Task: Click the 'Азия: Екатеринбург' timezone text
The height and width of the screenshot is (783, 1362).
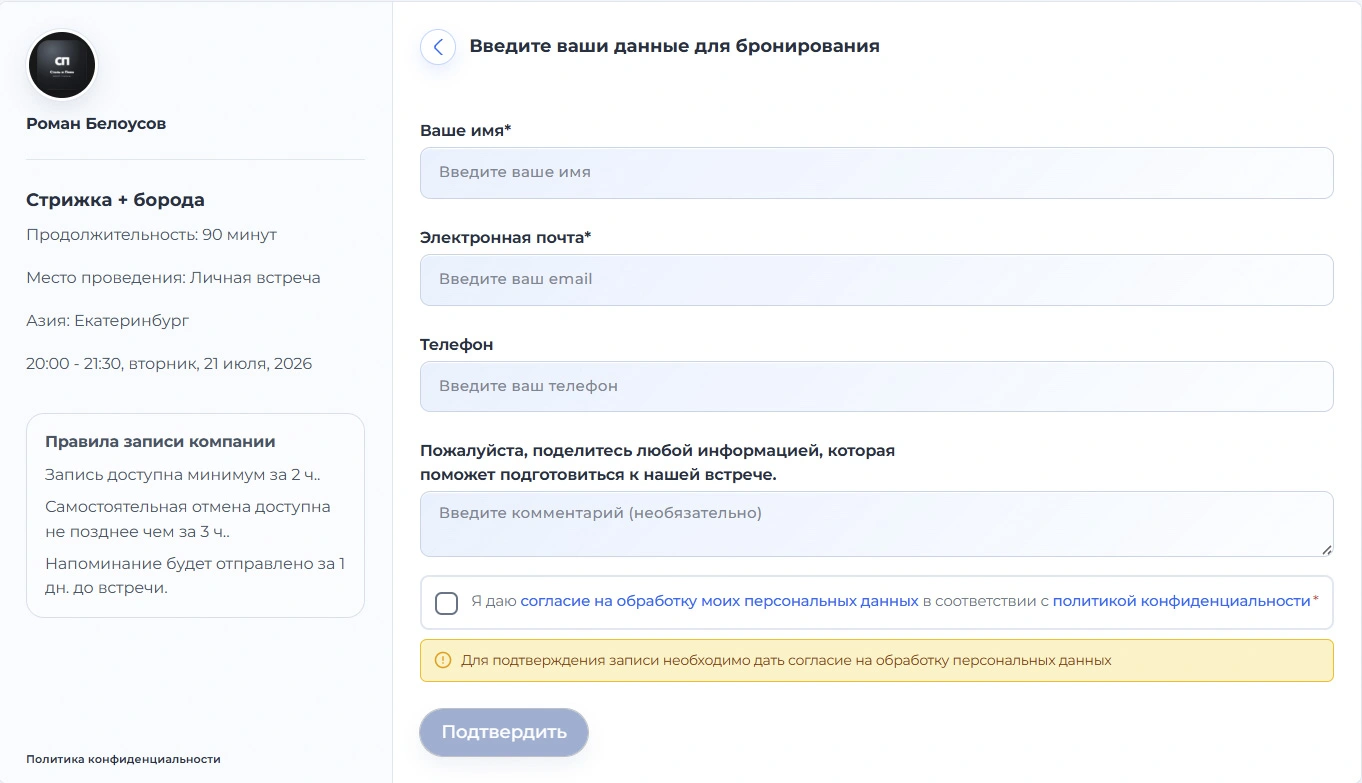Action: click(107, 321)
